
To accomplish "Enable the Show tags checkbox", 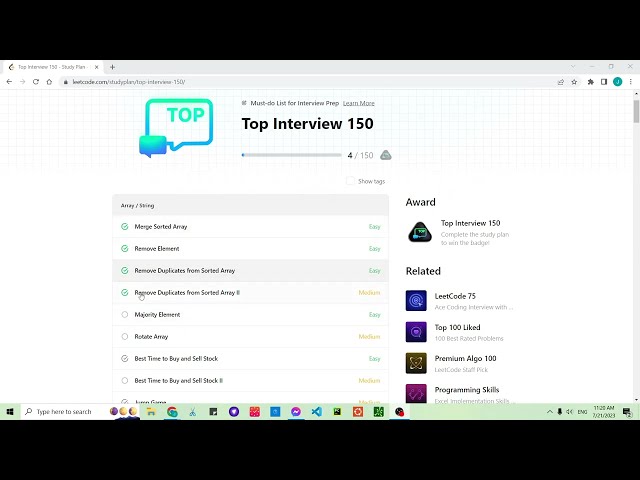I will 350,181.
